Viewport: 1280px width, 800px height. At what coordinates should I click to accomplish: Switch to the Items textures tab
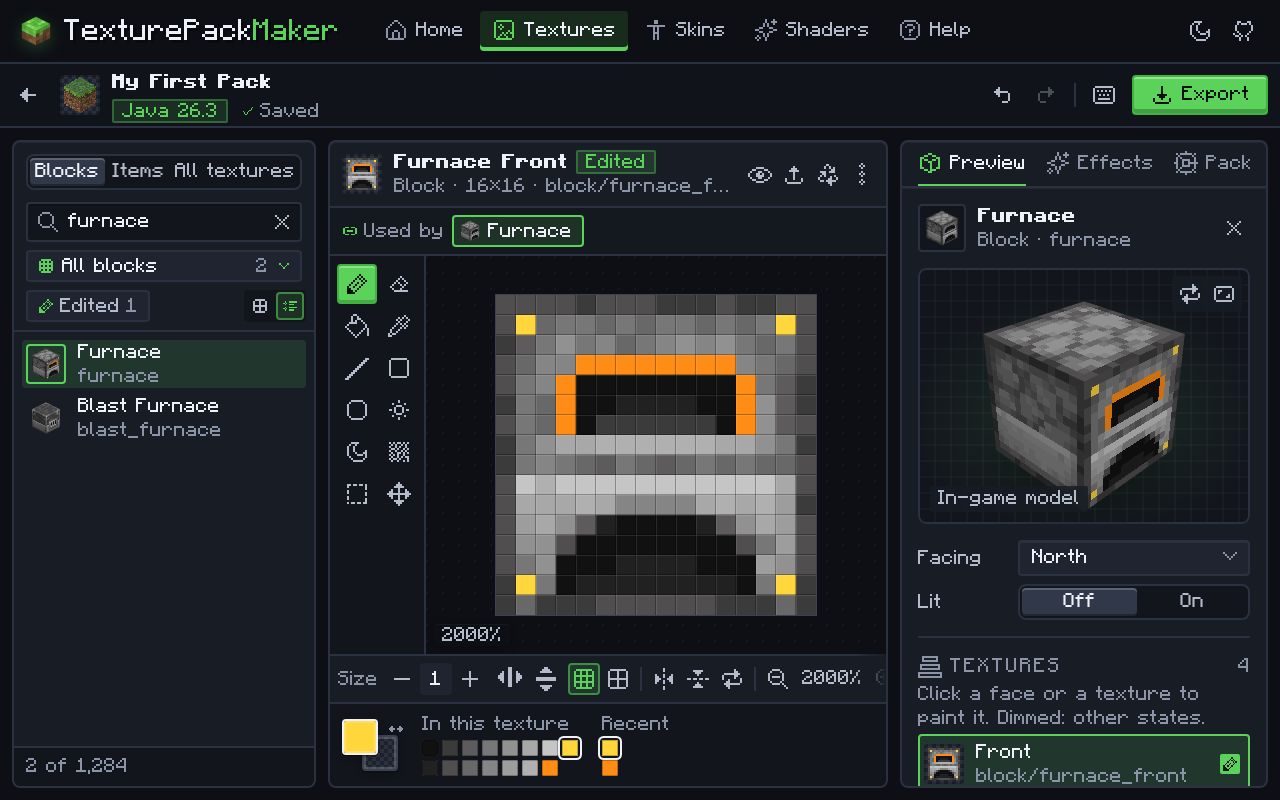137,171
